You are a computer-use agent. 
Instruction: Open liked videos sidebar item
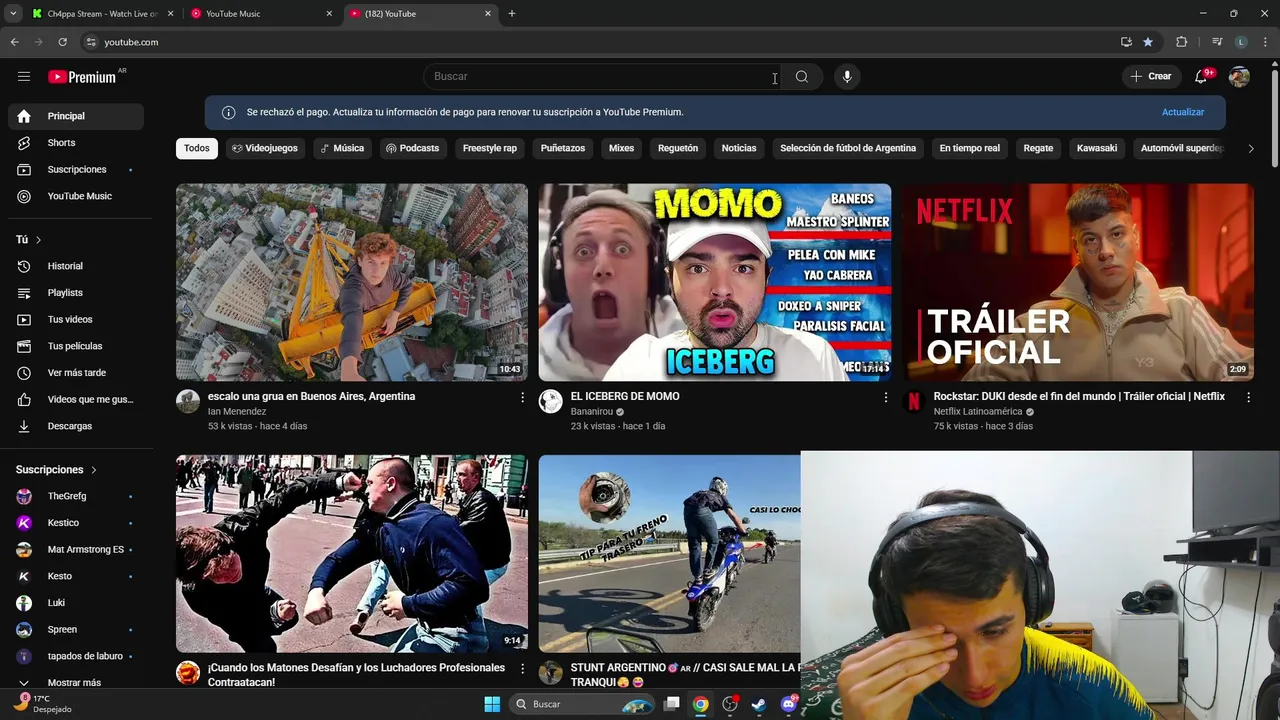76,399
